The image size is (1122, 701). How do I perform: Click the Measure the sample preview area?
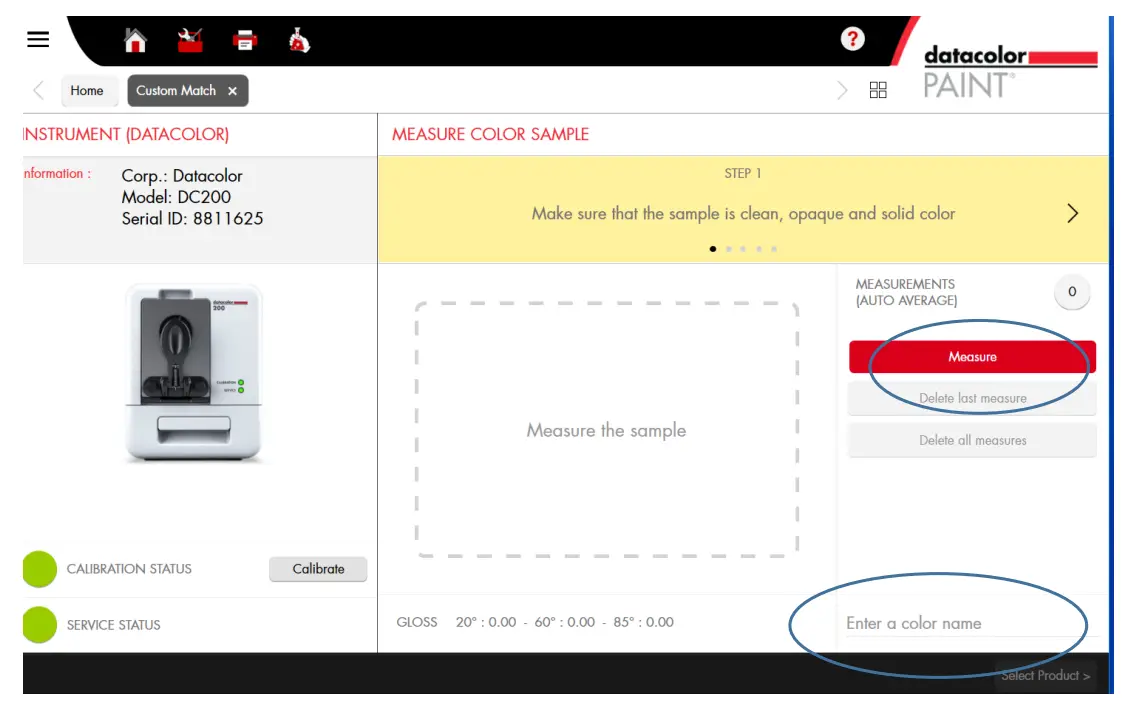click(607, 430)
